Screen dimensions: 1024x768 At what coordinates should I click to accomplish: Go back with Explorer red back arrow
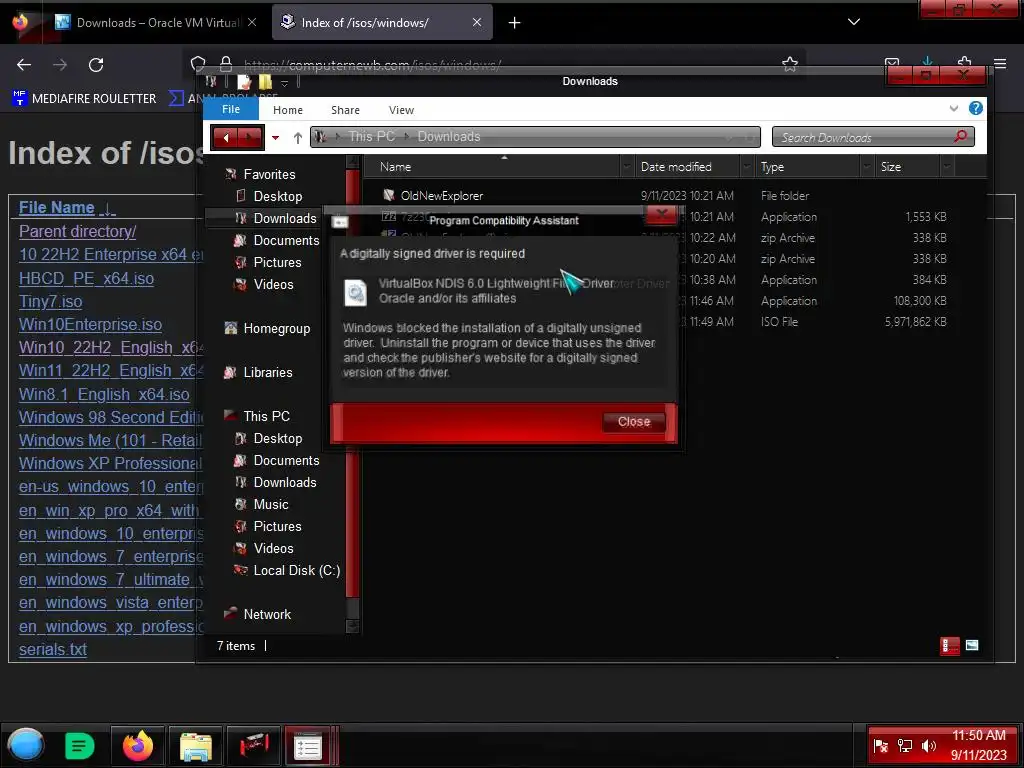coord(226,138)
